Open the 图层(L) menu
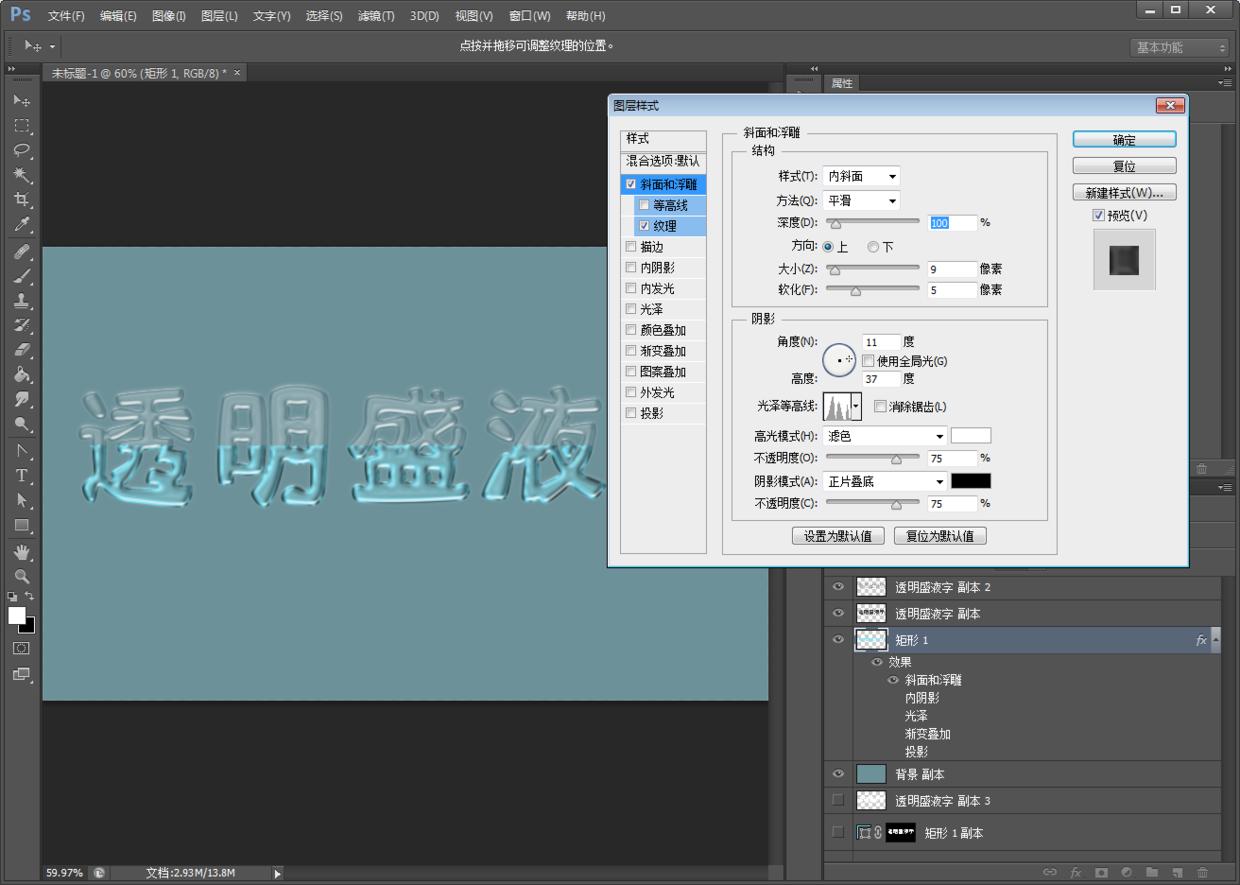Image resolution: width=1240 pixels, height=885 pixels. 219,16
